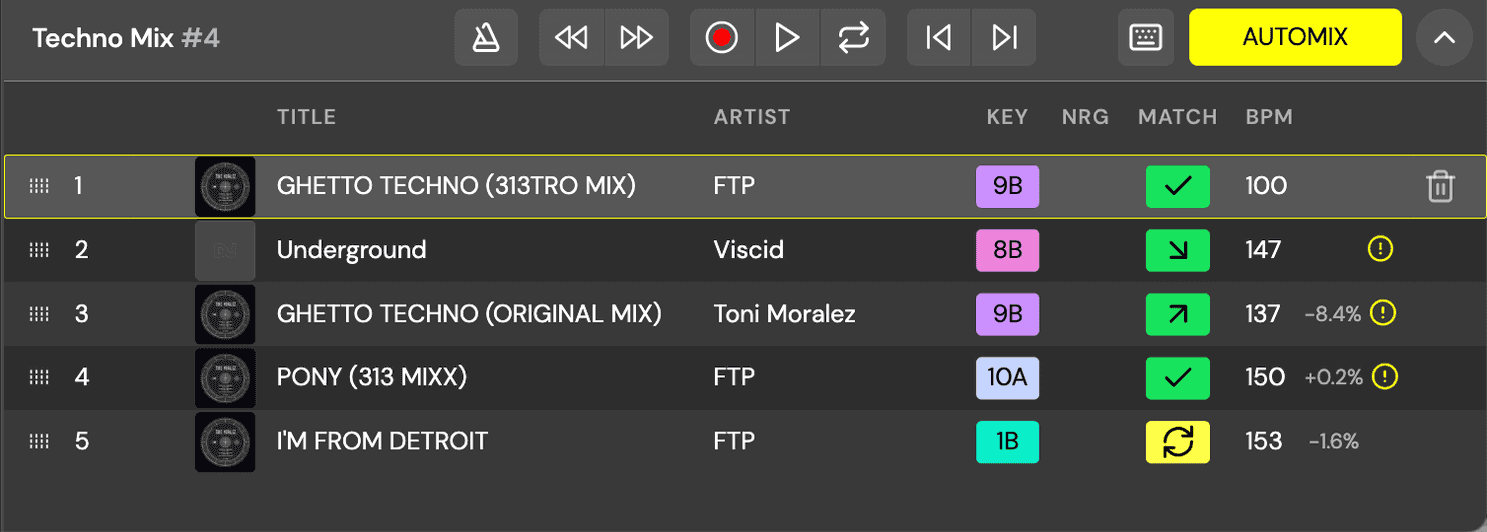The height and width of the screenshot is (532, 1487).
Task: Open keyboard shortcuts icon
Action: 1145,38
